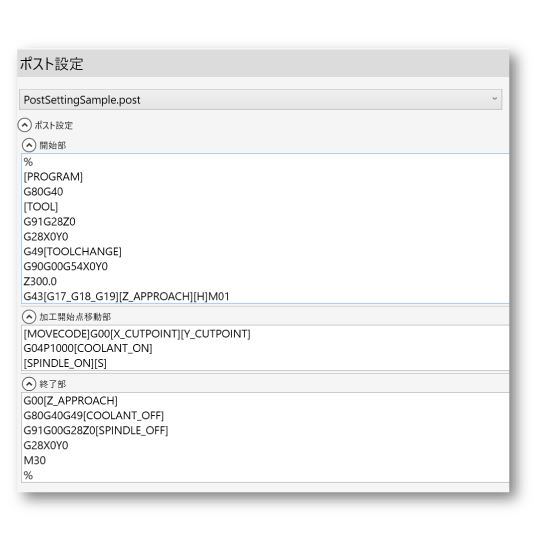
Task: Collapse the ポスト設定 section chevron
Action: click(x=25, y=125)
